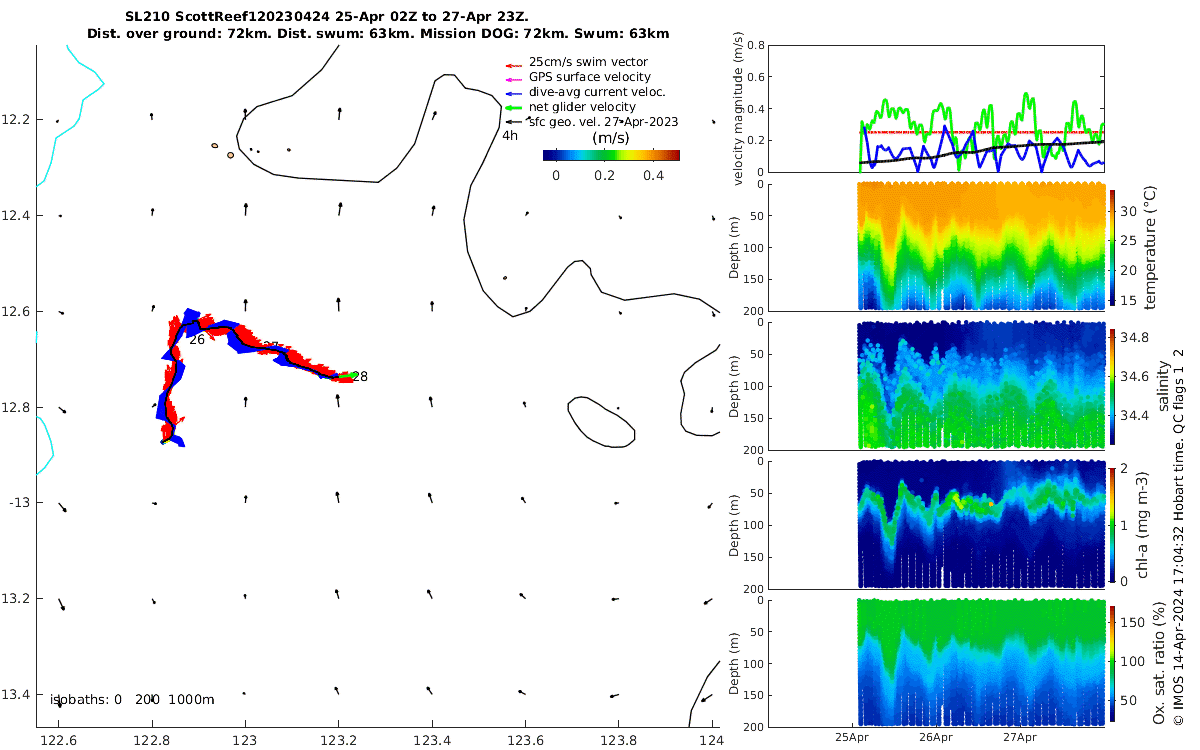Click the salinity colorbar
1200x750 pixels.
(x=1113, y=385)
